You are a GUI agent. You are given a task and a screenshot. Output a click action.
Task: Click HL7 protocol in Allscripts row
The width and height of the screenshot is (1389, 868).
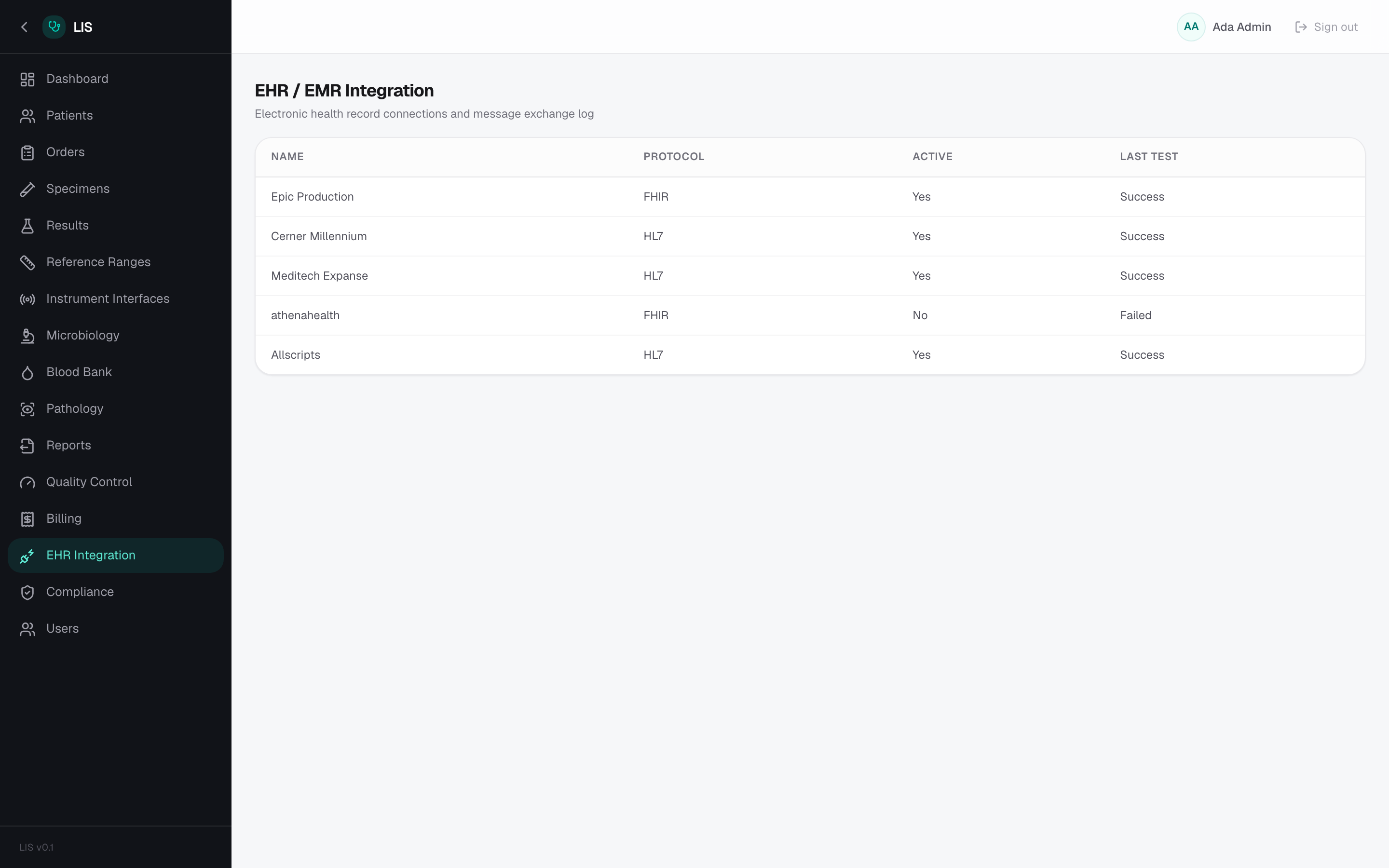pos(653,355)
